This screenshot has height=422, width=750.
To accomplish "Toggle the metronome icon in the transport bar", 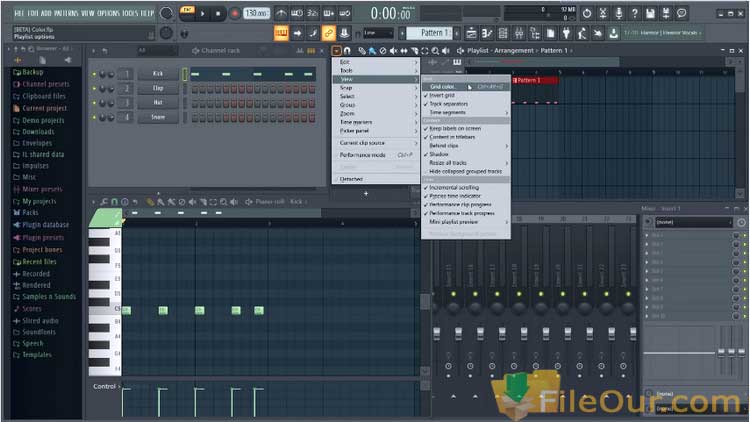I will pyautogui.click(x=281, y=13).
